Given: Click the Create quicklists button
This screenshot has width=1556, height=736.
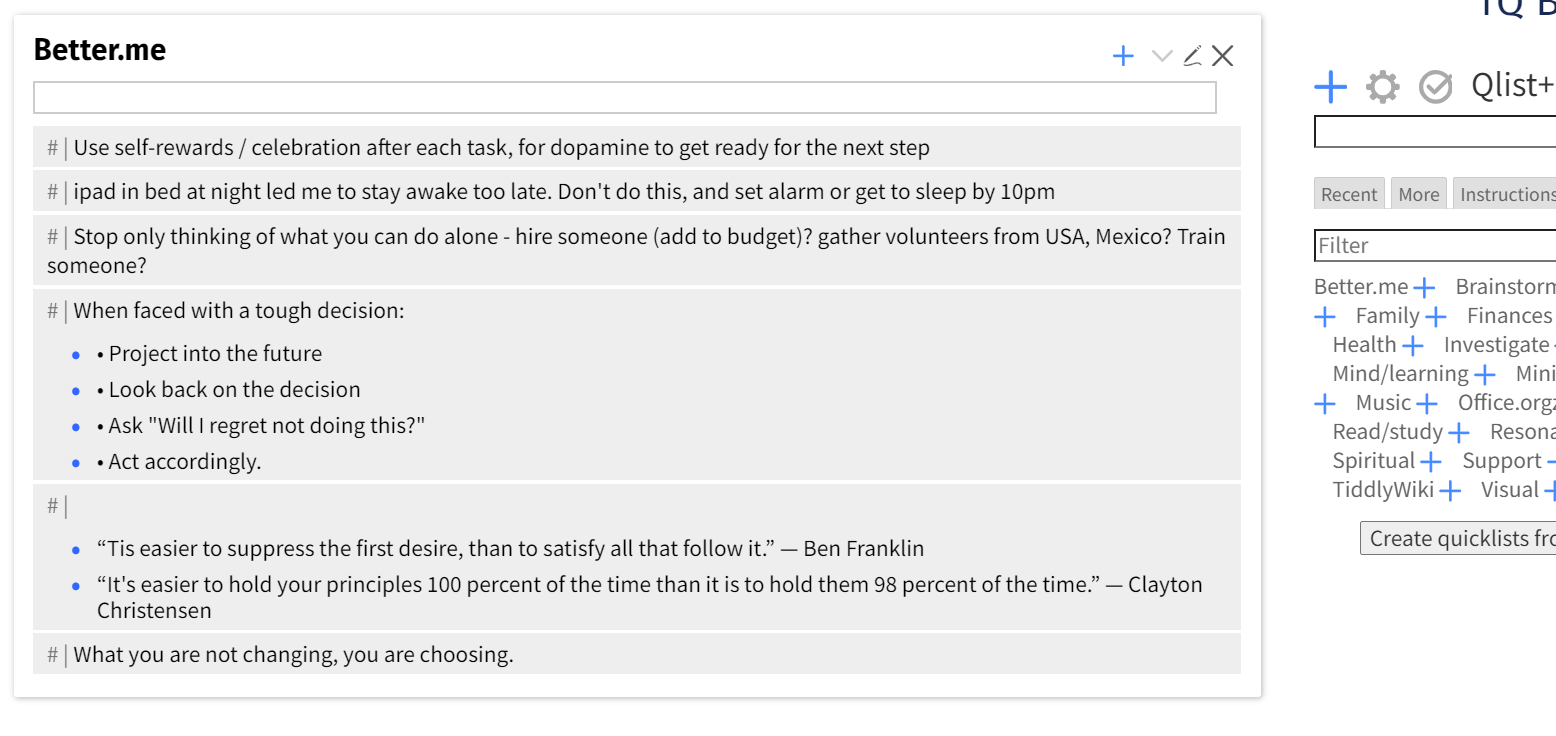Looking at the screenshot, I should pyautogui.click(x=1460, y=539).
